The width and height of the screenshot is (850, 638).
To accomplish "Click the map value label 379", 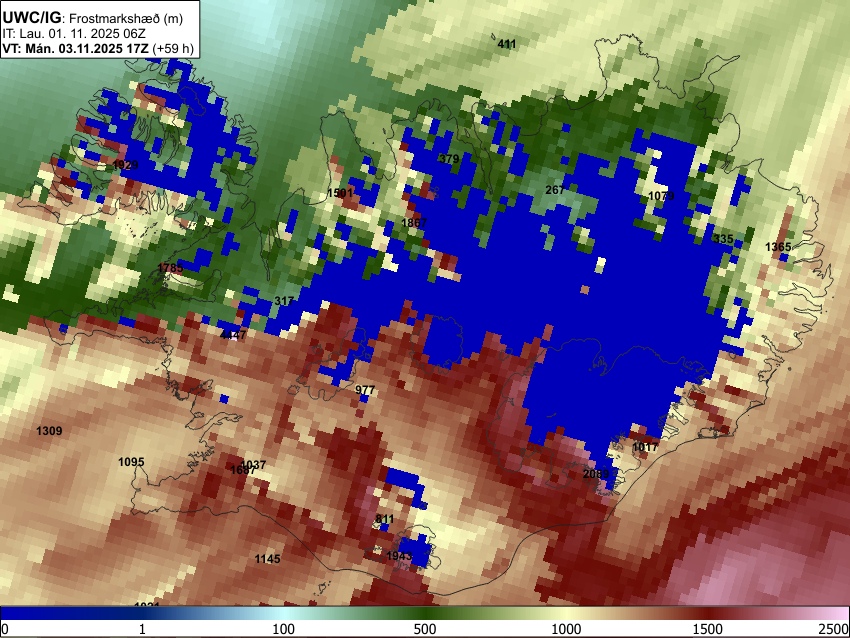I will 449,159.
